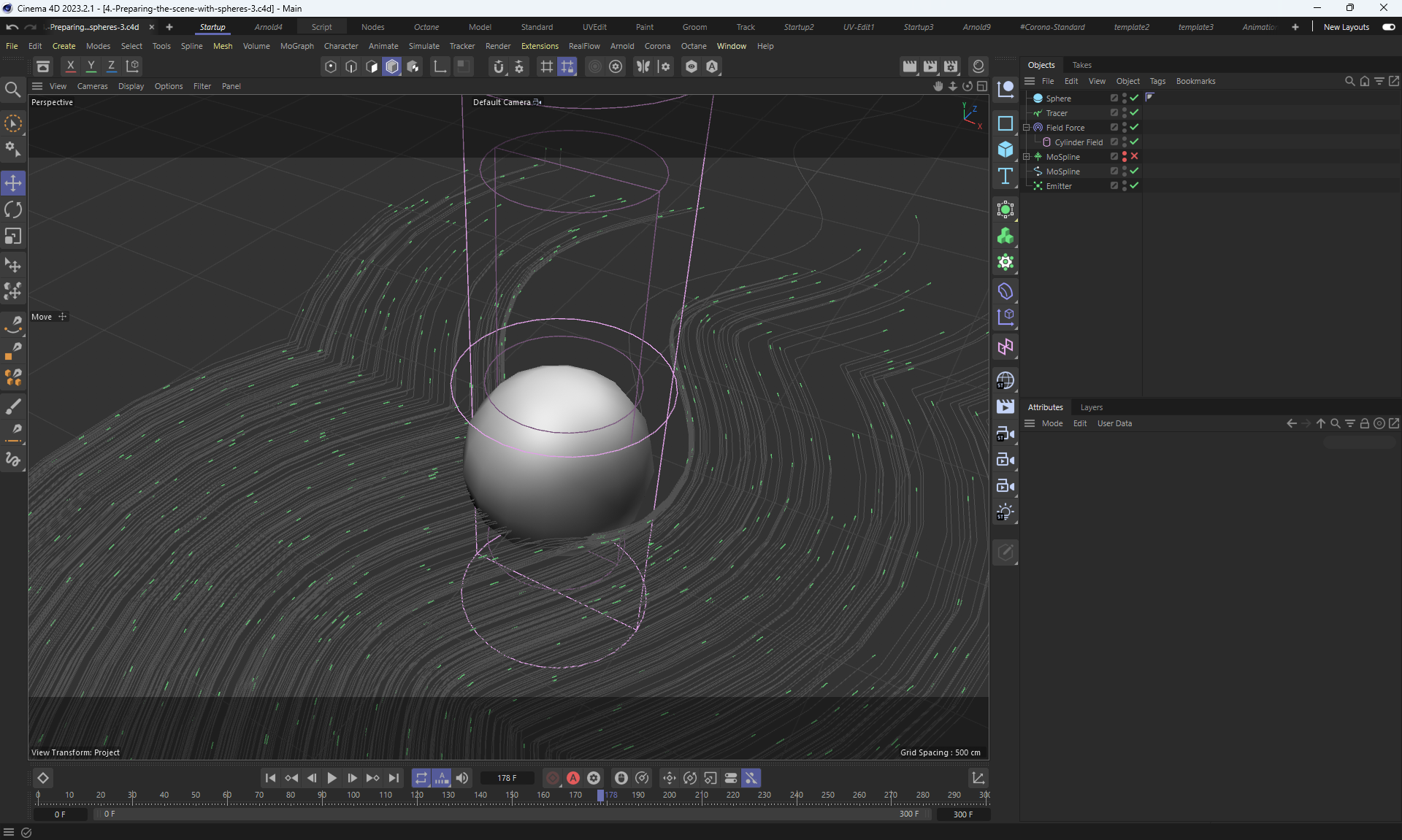Switch to the Takes tab
Screen dimensions: 1402x840
point(1081,65)
